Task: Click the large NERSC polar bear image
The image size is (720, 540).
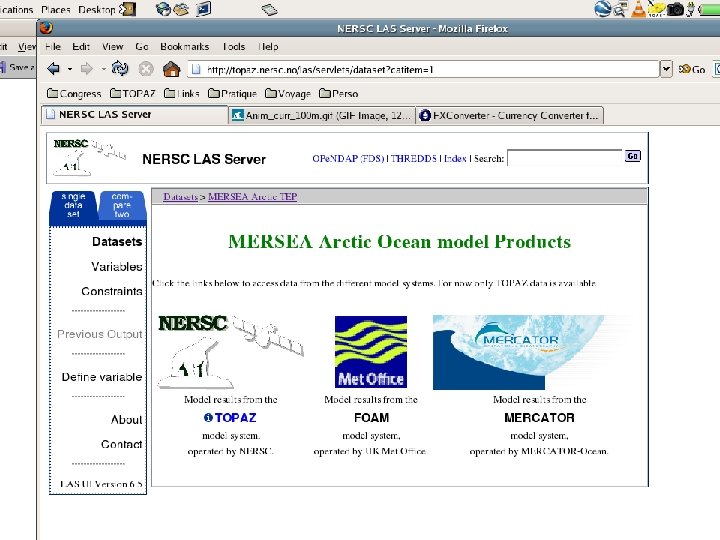Action: (231, 352)
